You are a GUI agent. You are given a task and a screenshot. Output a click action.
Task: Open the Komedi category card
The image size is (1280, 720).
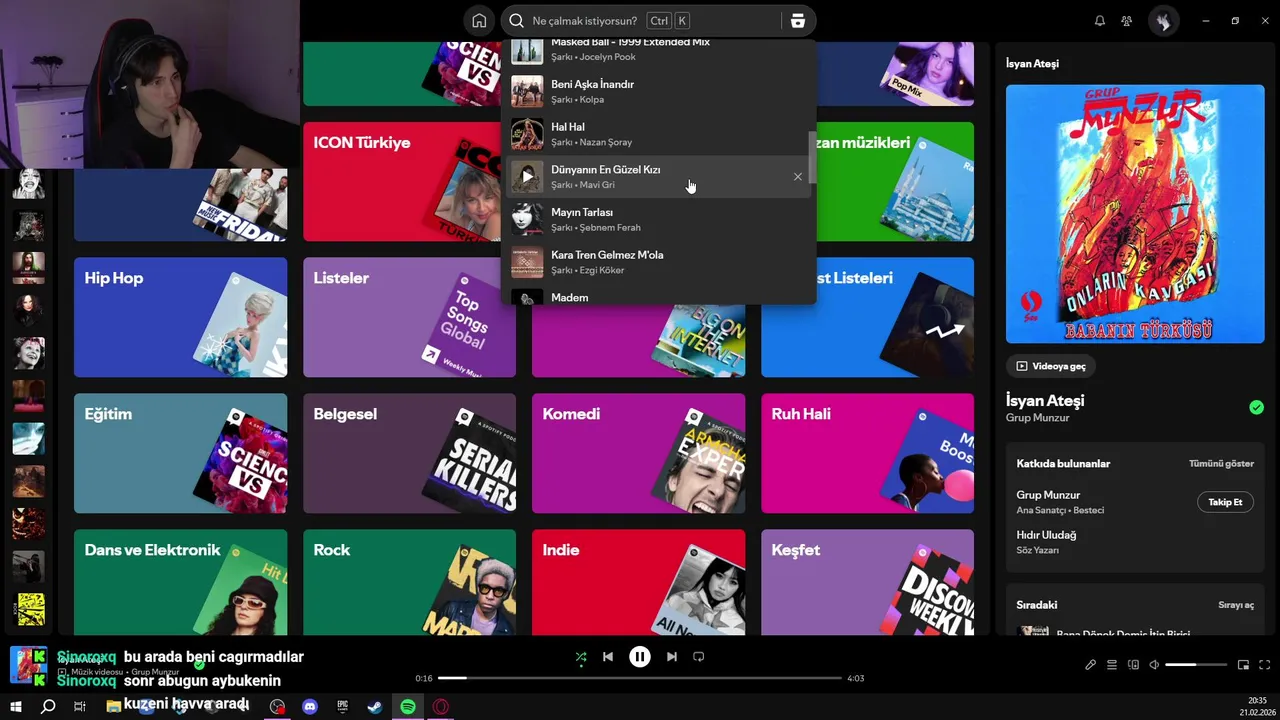tap(638, 453)
